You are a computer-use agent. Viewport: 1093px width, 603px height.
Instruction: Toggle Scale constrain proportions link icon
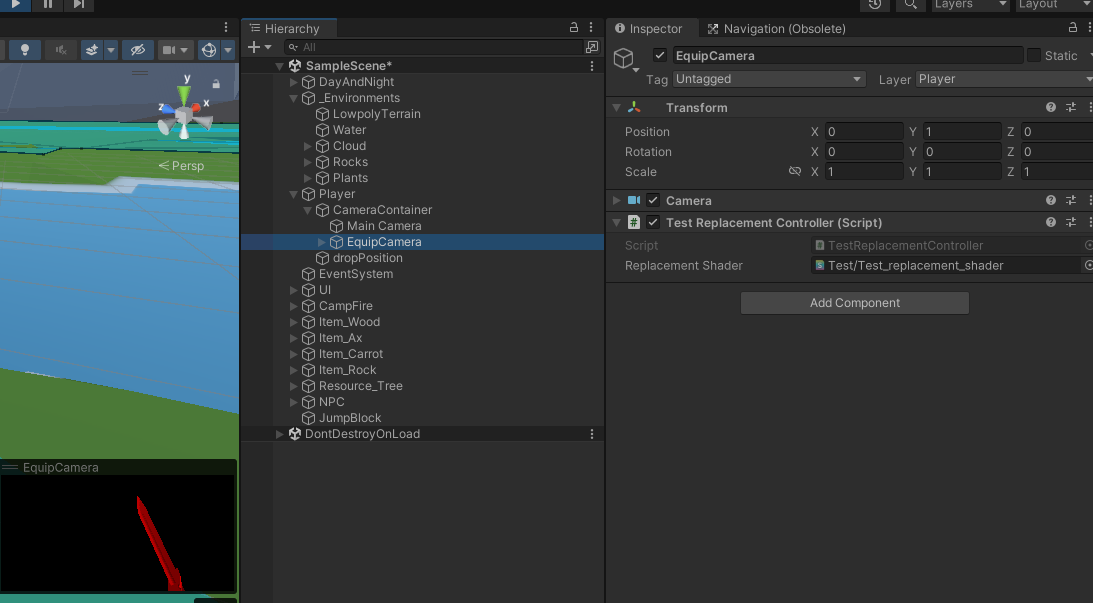point(795,171)
